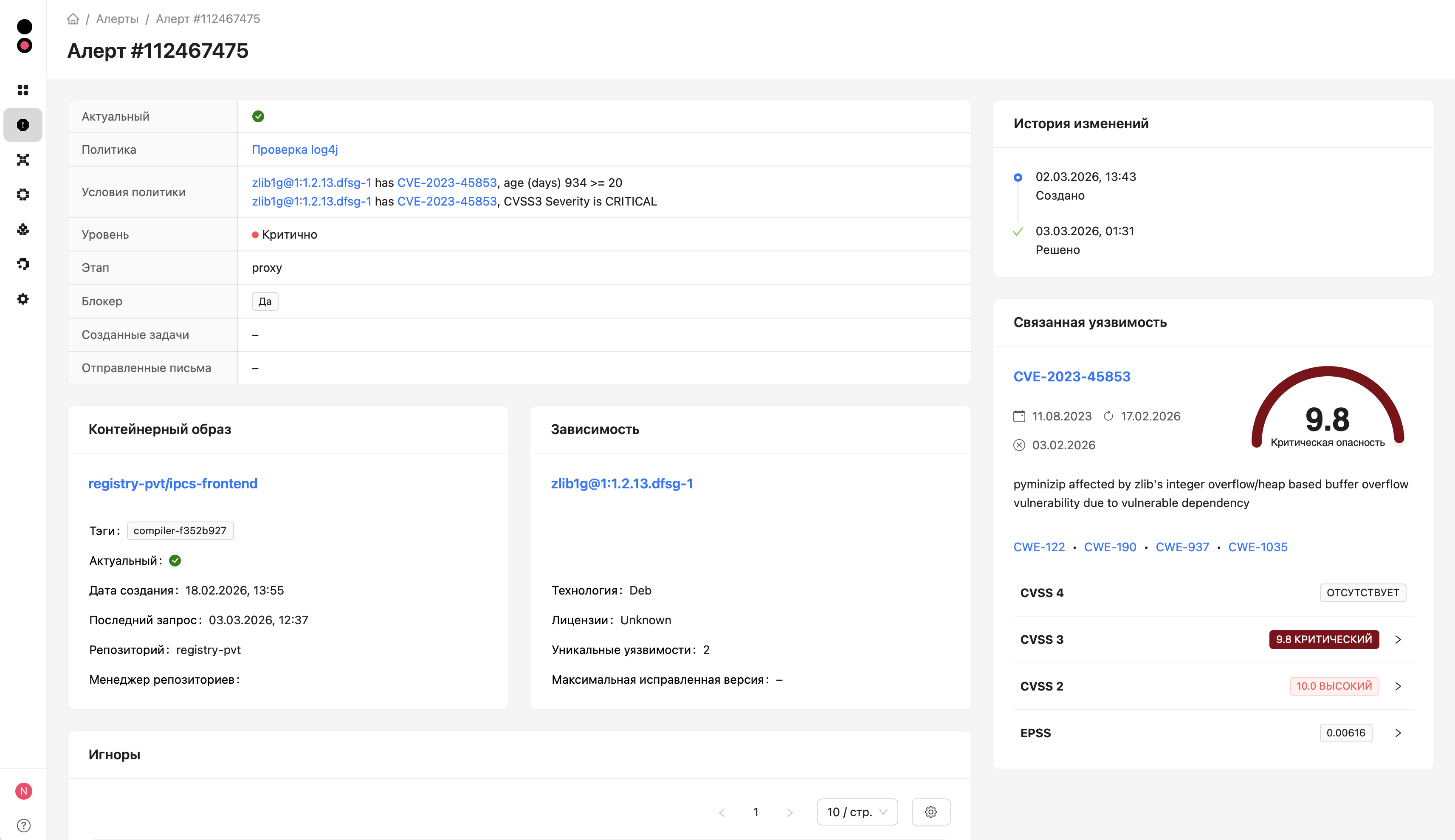Open the dashboard grid icon in sidebar
This screenshot has width=1455, height=840.
point(23,90)
